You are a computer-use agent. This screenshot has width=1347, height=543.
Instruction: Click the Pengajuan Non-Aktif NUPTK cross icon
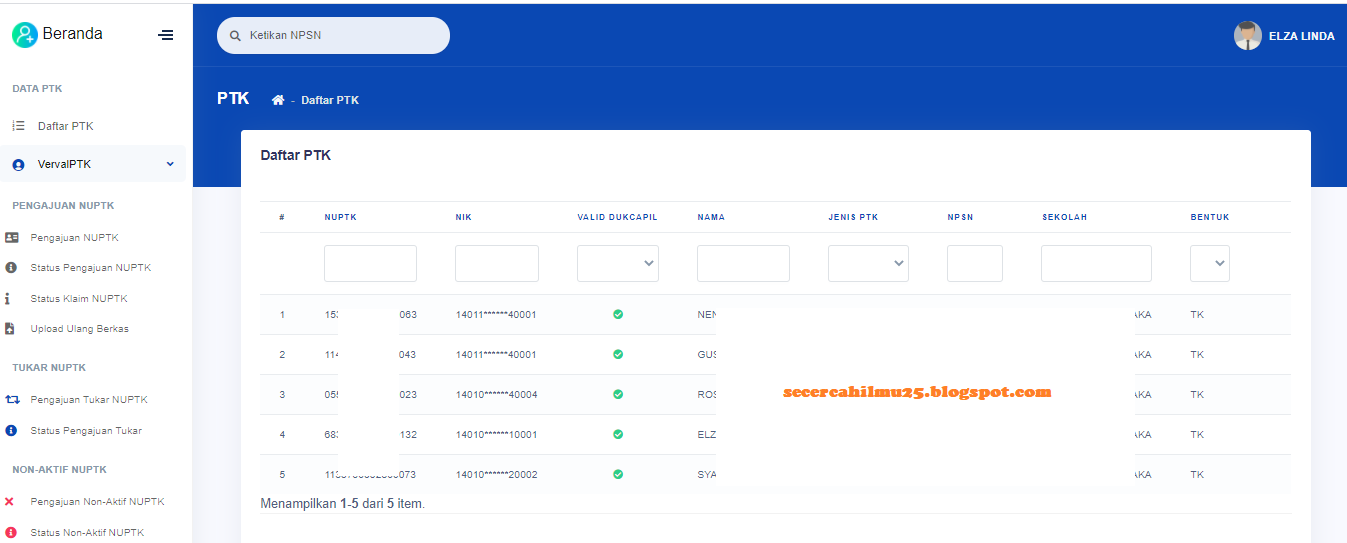click(x=10, y=502)
